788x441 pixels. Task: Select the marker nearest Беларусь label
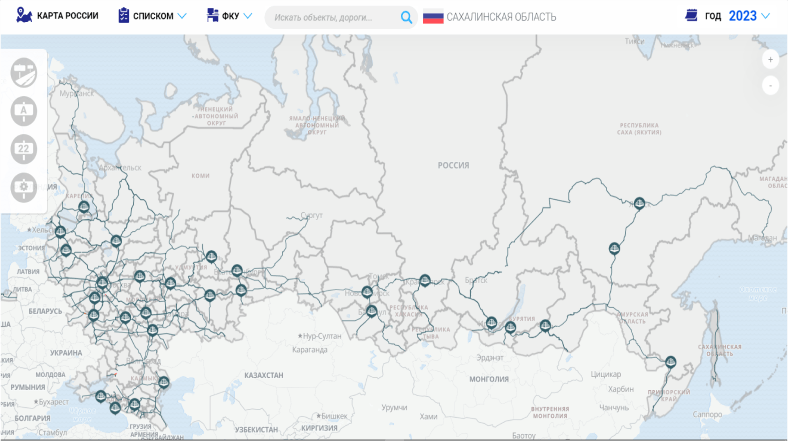point(93,315)
